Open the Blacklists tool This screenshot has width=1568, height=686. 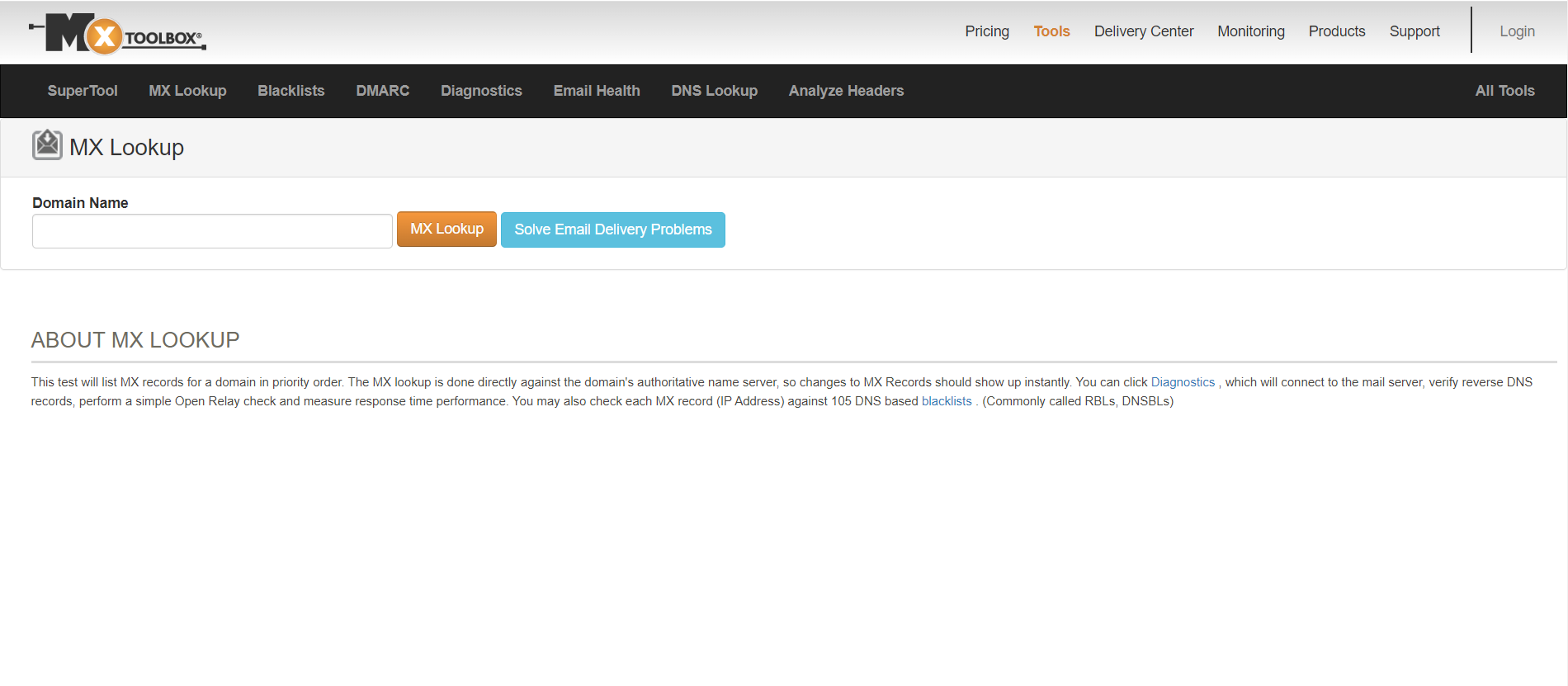click(x=291, y=91)
